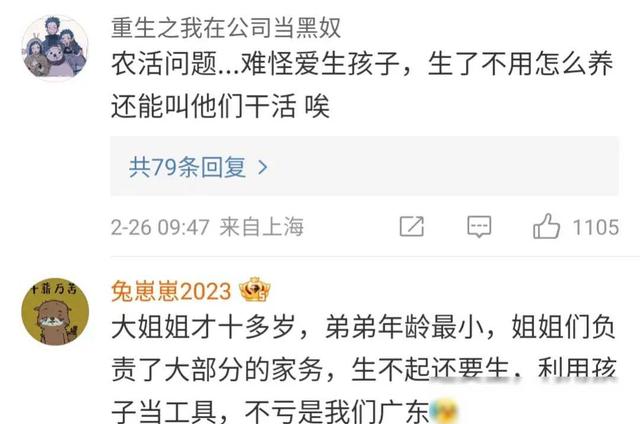Visit the 兔崽崽2023 username link
This screenshot has width=640, height=424.
171,291
